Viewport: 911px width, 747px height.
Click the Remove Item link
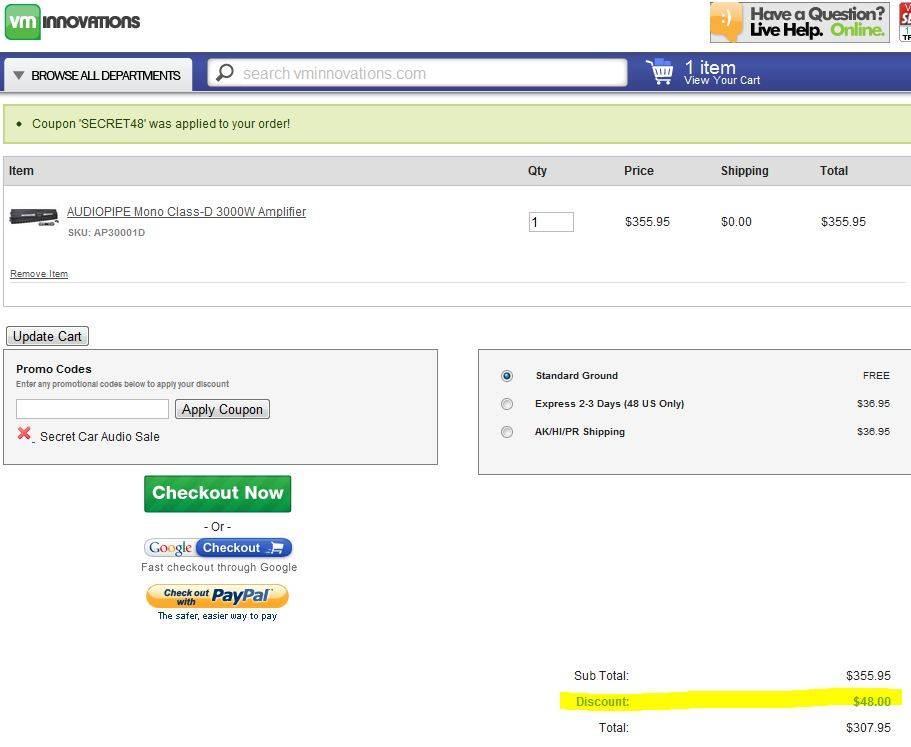(x=39, y=274)
